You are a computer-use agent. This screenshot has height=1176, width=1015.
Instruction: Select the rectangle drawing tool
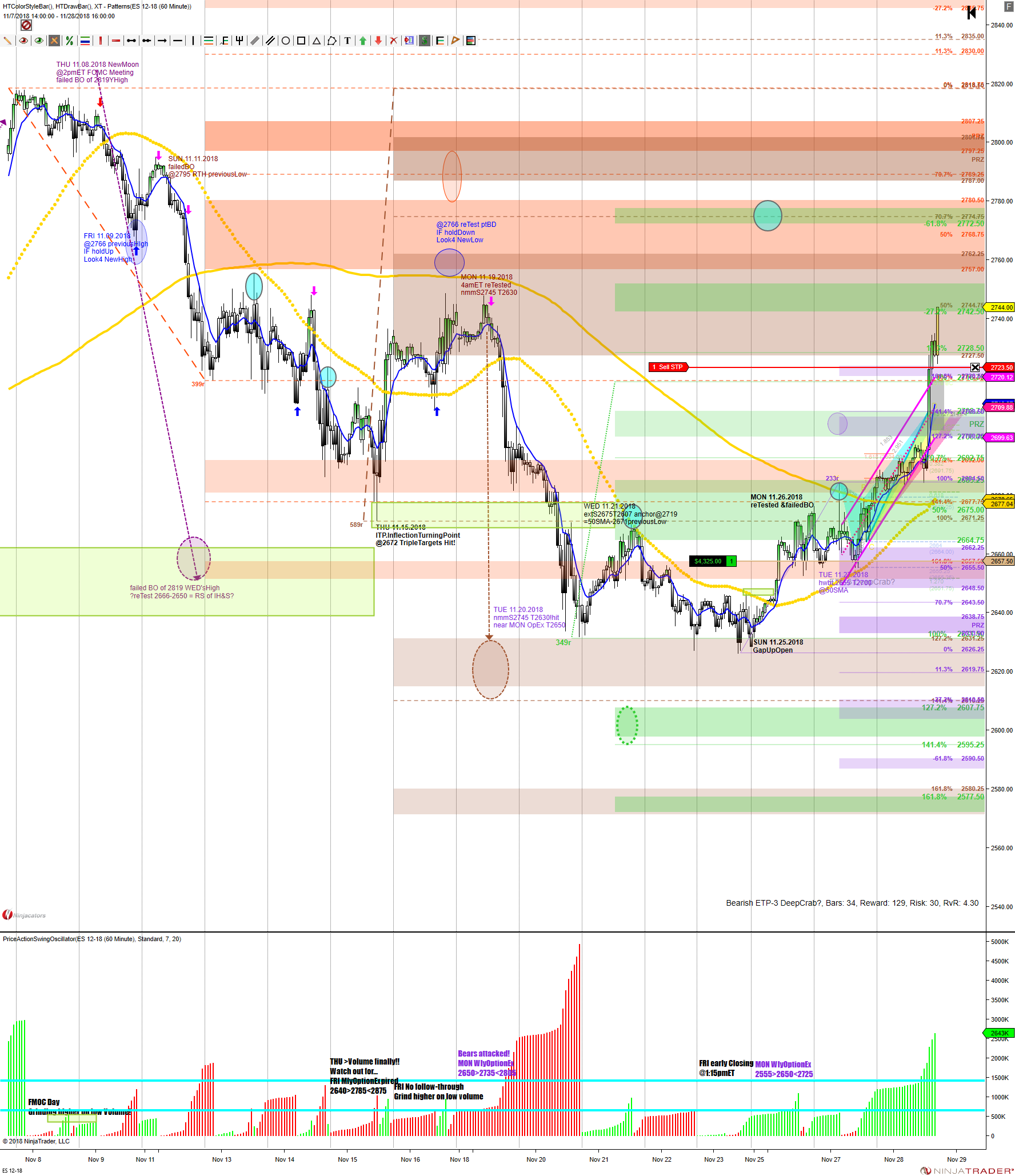[301, 41]
